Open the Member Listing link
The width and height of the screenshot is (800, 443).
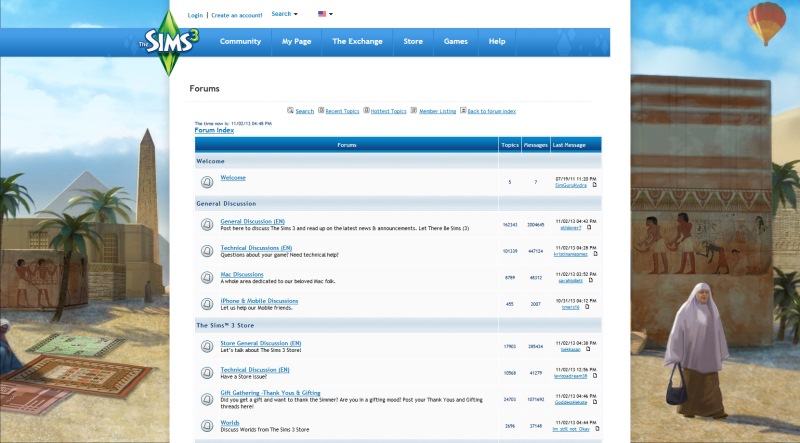coord(438,111)
